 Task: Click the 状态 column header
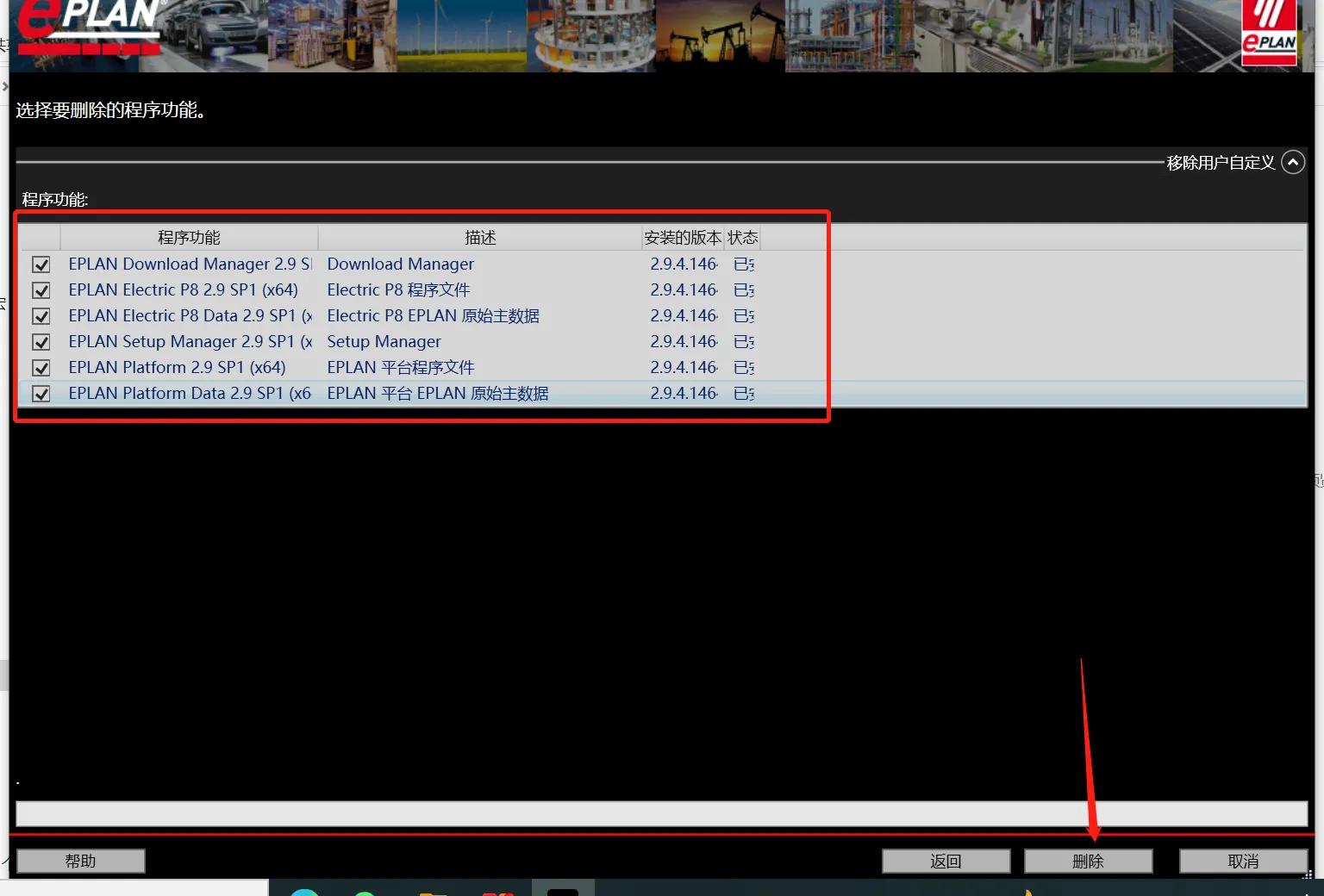(x=742, y=238)
